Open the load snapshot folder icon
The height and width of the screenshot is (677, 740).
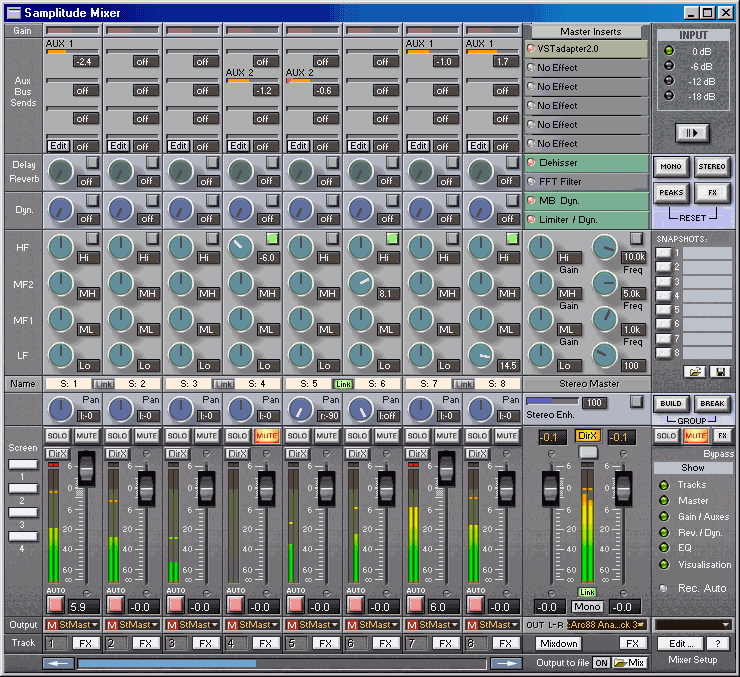695,372
